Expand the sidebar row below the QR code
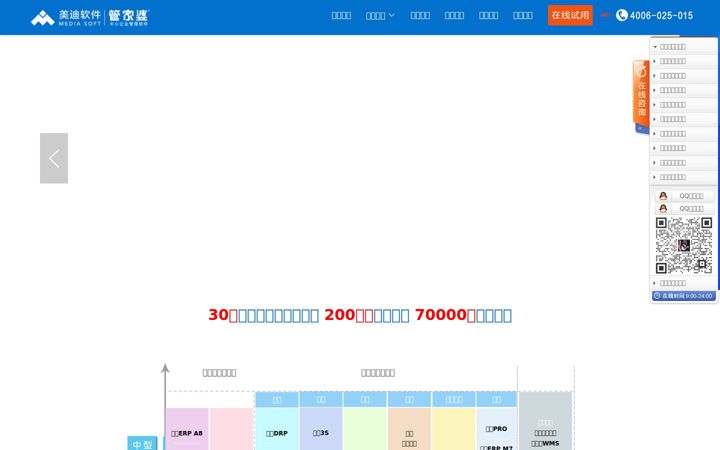720x450 pixels. tap(684, 283)
